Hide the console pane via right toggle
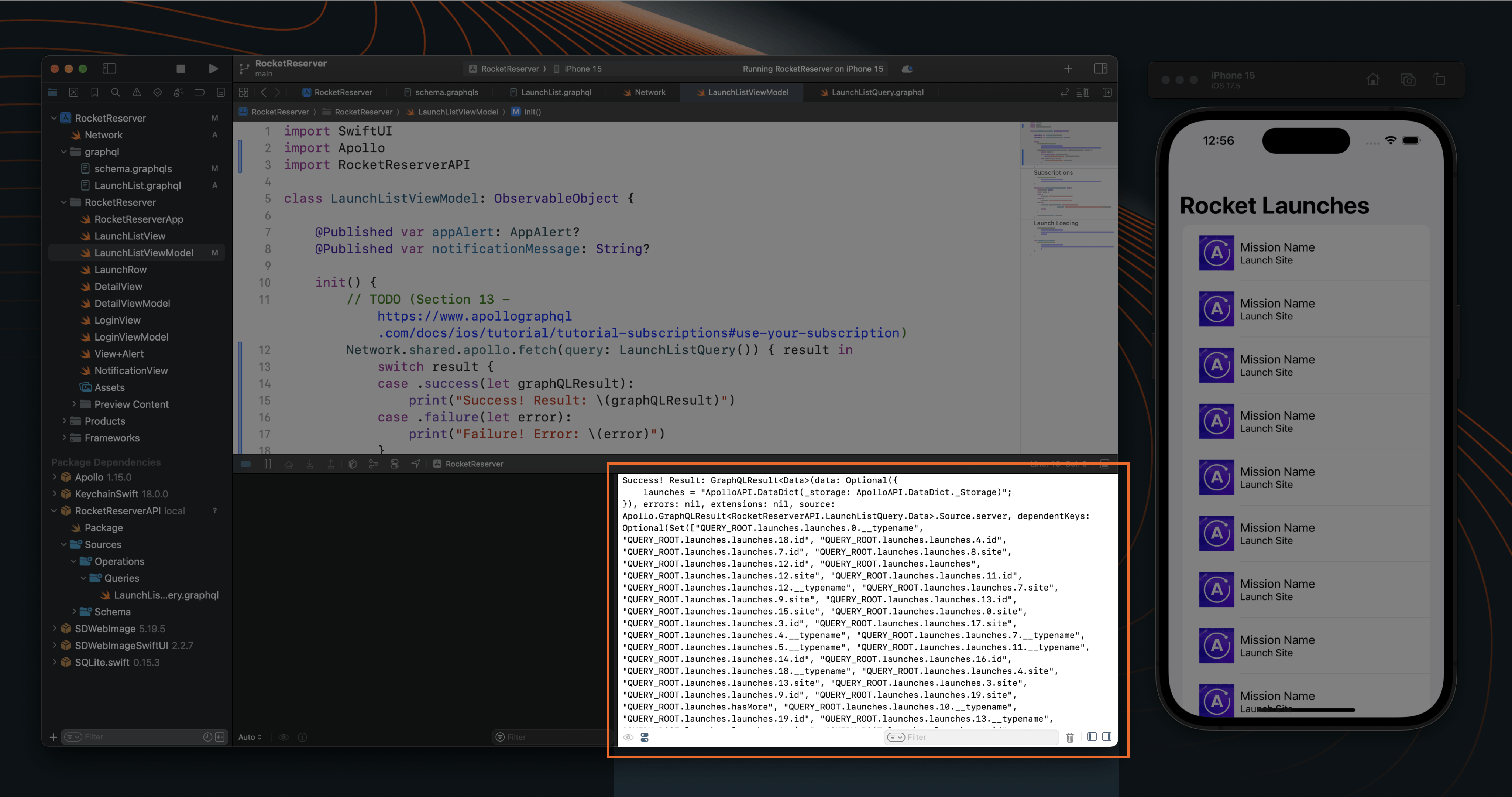Image resolution: width=1512 pixels, height=797 pixels. [1107, 737]
